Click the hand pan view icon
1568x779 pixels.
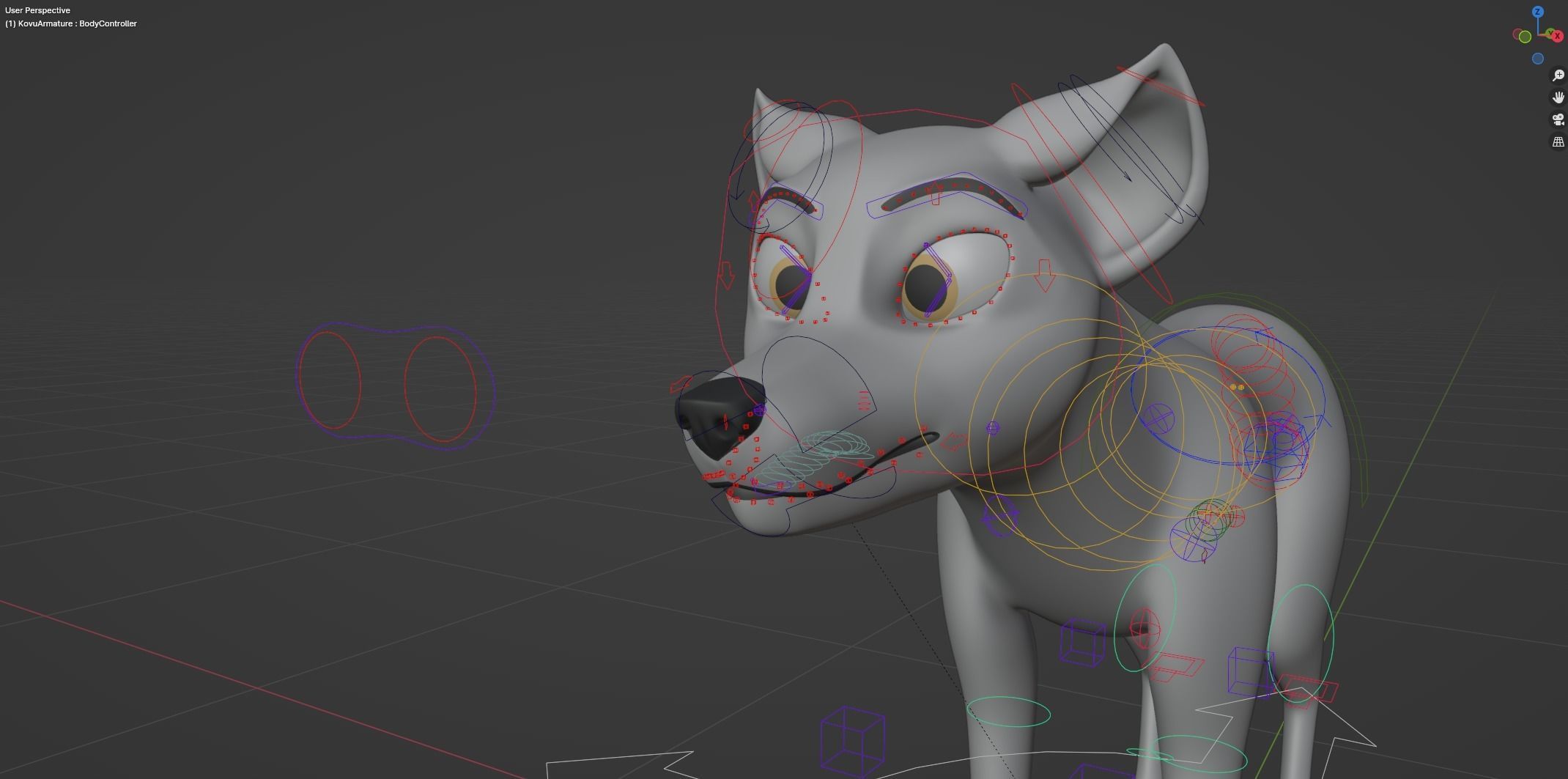pos(1558,97)
